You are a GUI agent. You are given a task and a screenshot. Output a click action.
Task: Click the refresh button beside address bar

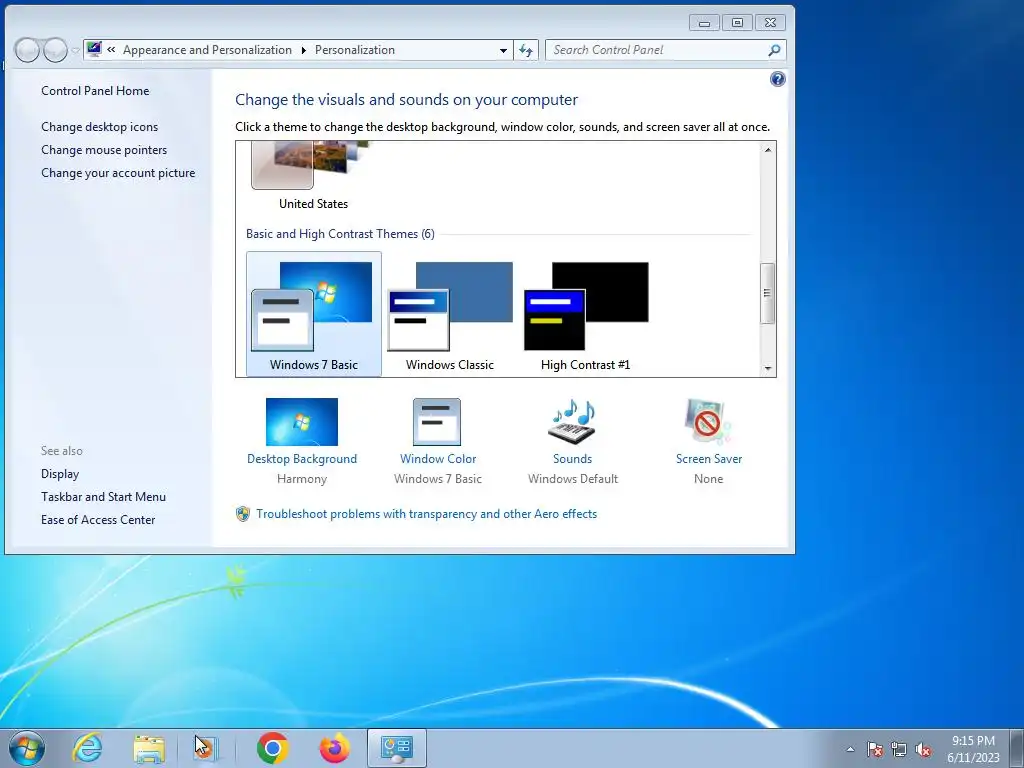[x=526, y=50]
